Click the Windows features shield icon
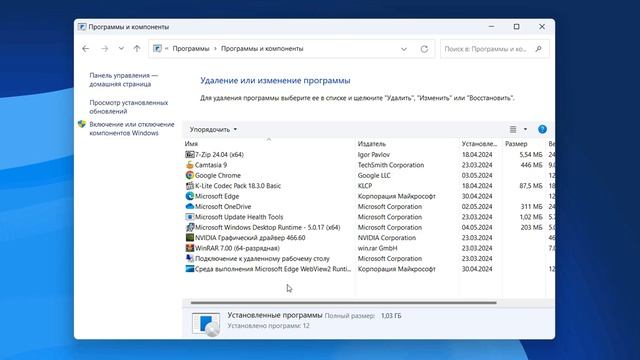Image resolution: width=640 pixels, height=360 pixels. pyautogui.click(x=82, y=124)
